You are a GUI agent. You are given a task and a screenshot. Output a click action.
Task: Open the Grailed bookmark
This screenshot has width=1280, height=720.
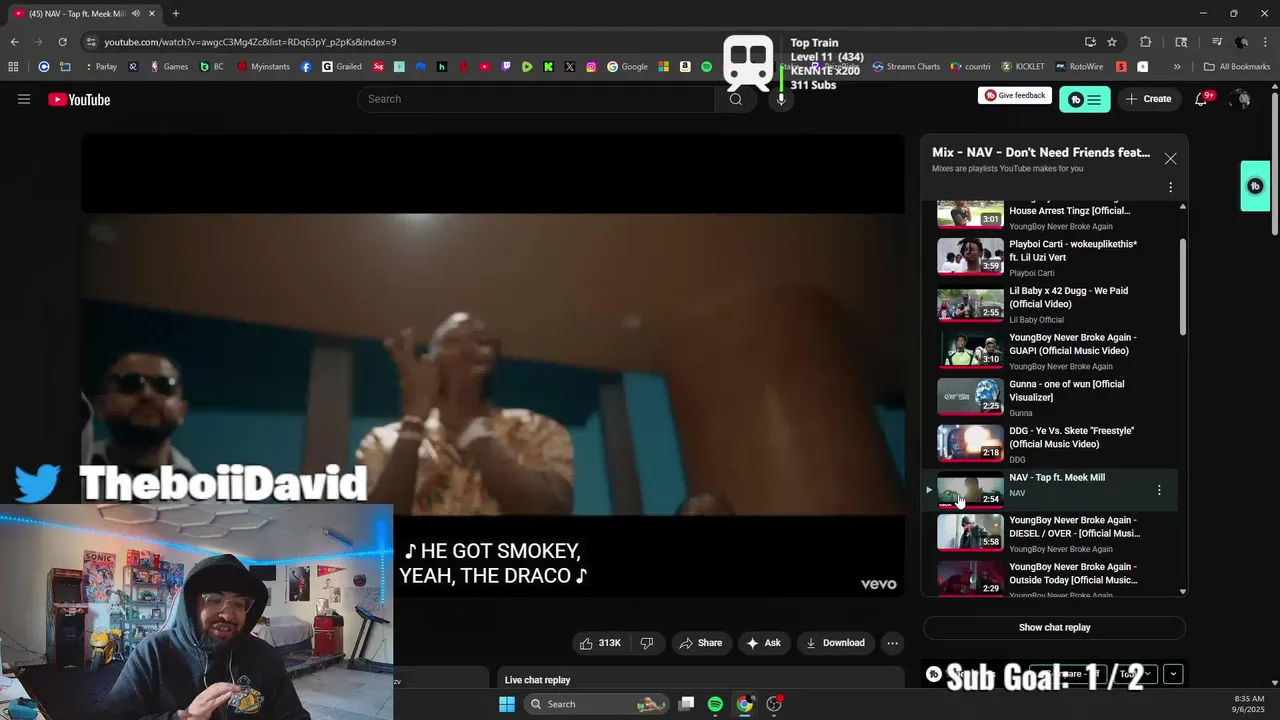(342, 67)
